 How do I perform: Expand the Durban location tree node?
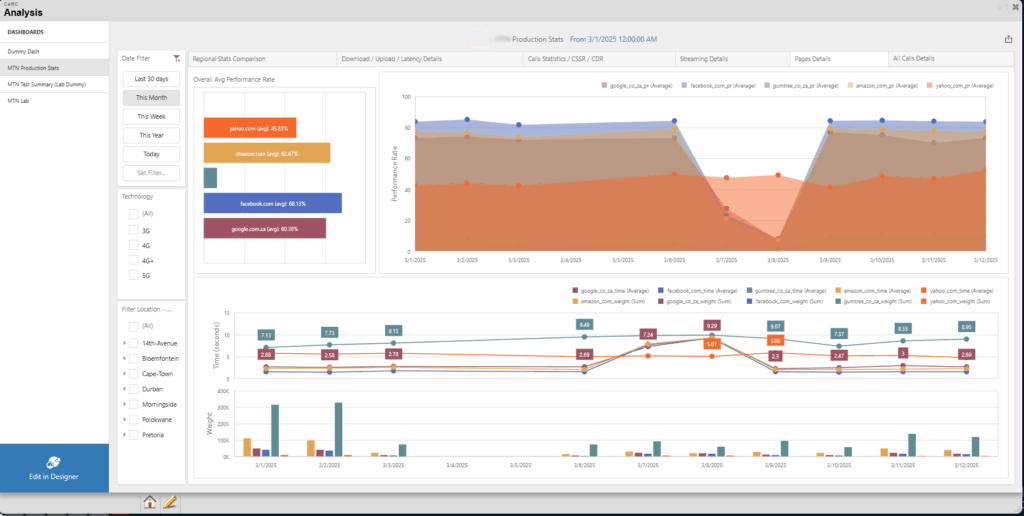(x=124, y=388)
